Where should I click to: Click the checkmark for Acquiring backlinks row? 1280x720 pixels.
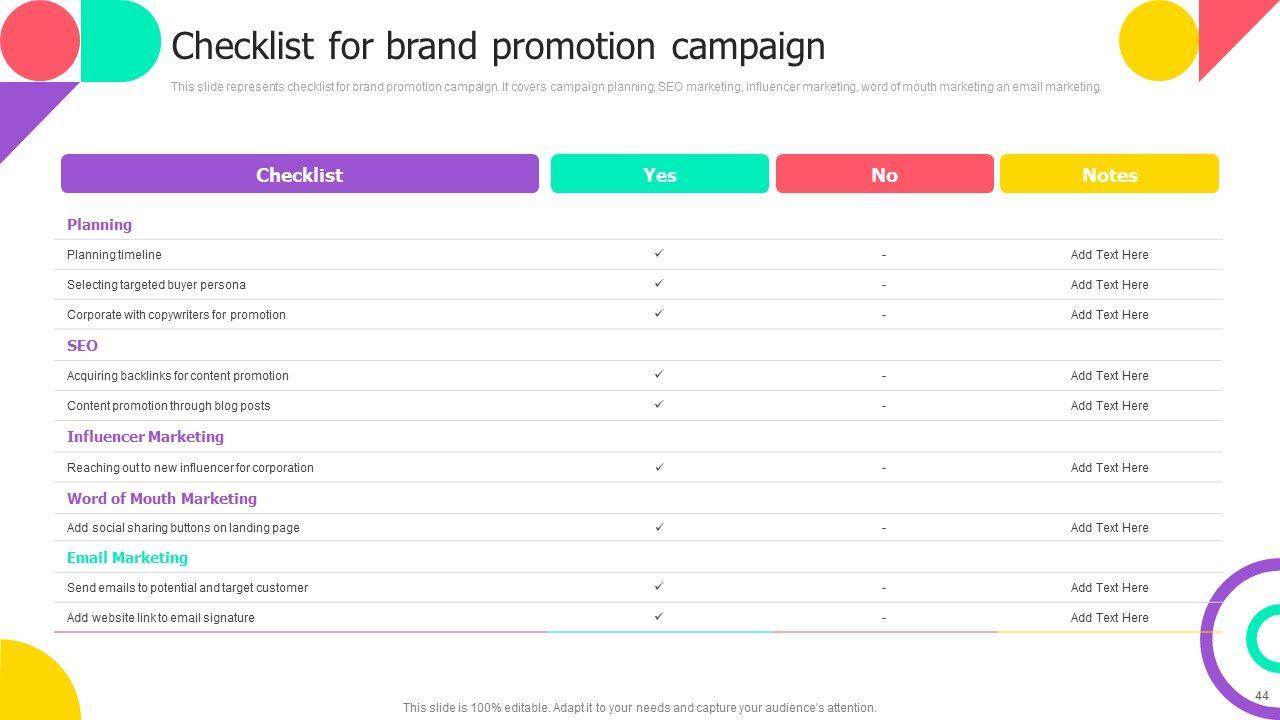pyautogui.click(x=659, y=375)
